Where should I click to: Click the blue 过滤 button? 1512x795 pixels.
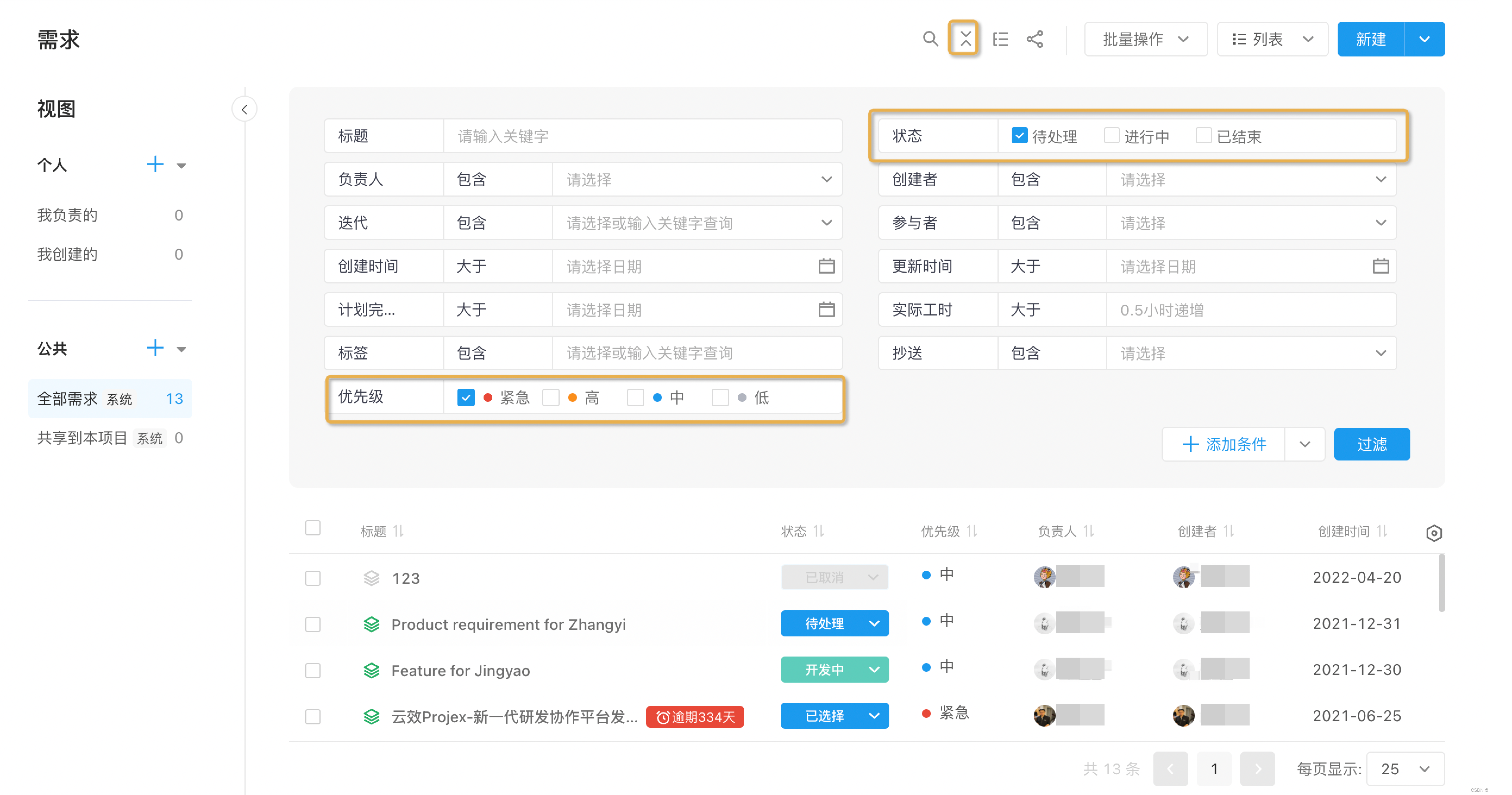click(x=1372, y=444)
